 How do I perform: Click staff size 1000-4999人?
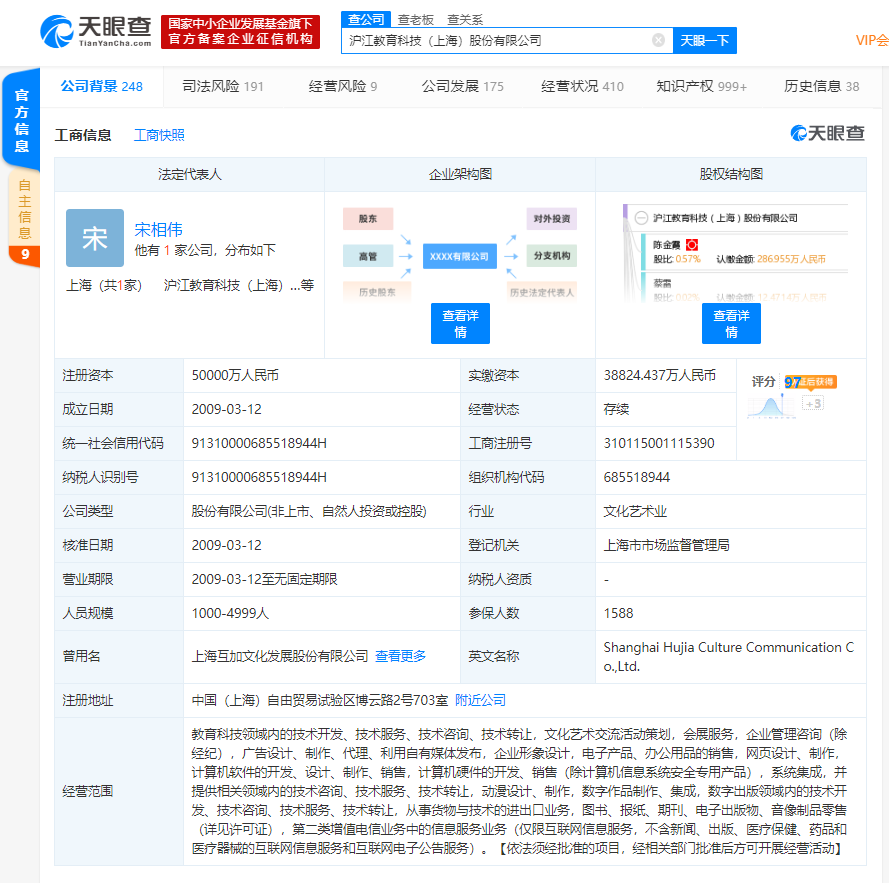point(230,614)
